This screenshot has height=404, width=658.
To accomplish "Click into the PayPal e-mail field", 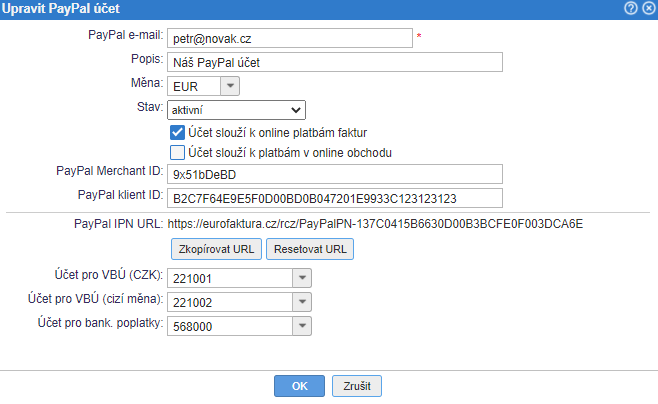I will click(x=289, y=38).
